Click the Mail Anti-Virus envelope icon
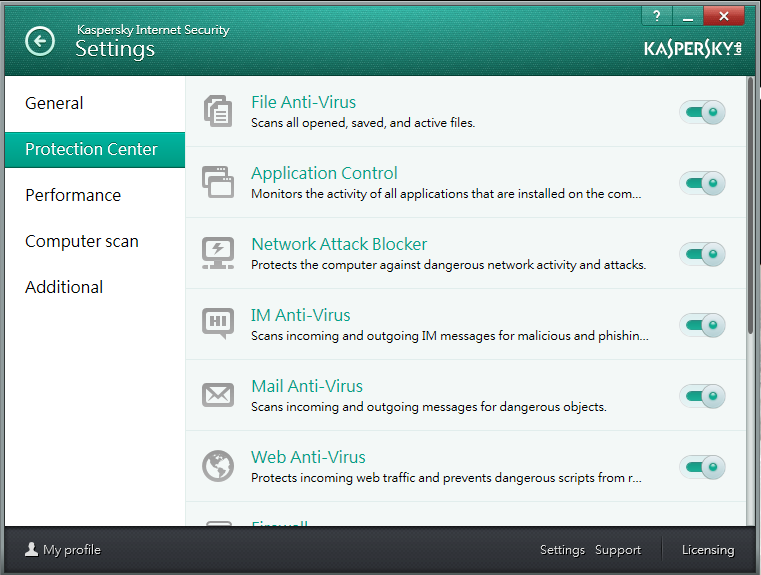This screenshot has height=575, width=761. pos(217,395)
